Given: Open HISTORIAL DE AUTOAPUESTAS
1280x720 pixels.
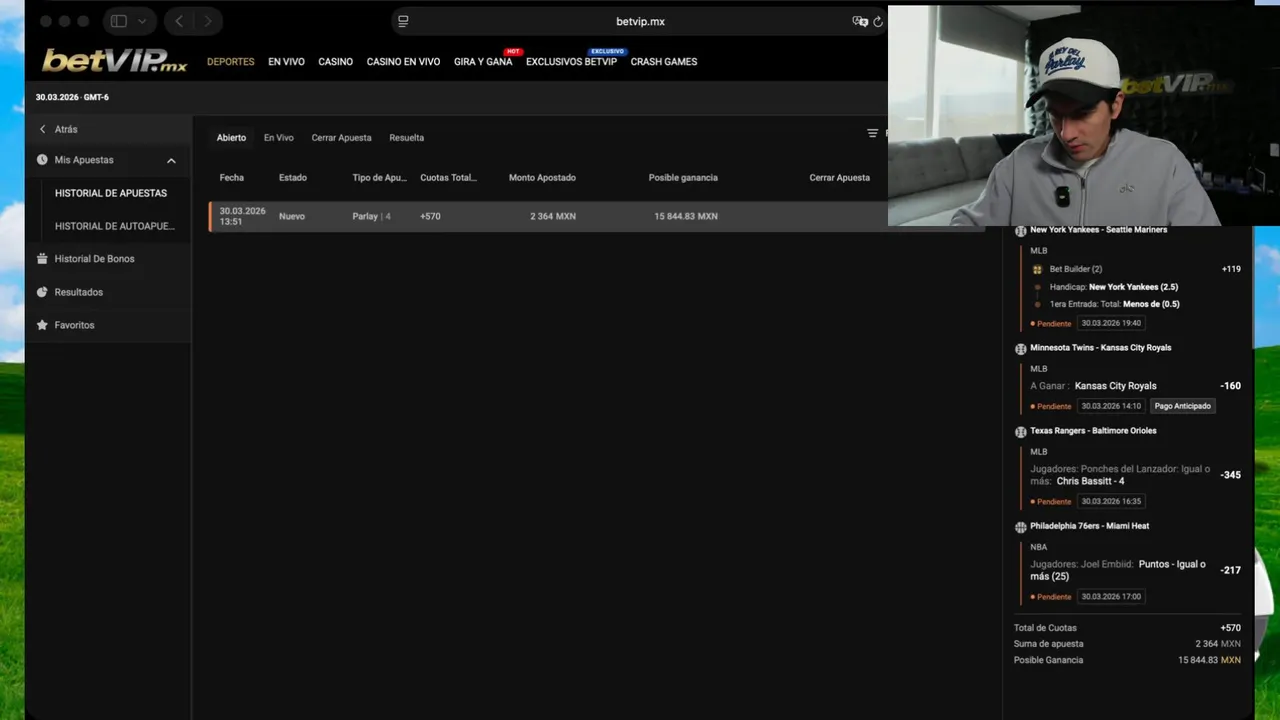Looking at the screenshot, I should point(115,226).
